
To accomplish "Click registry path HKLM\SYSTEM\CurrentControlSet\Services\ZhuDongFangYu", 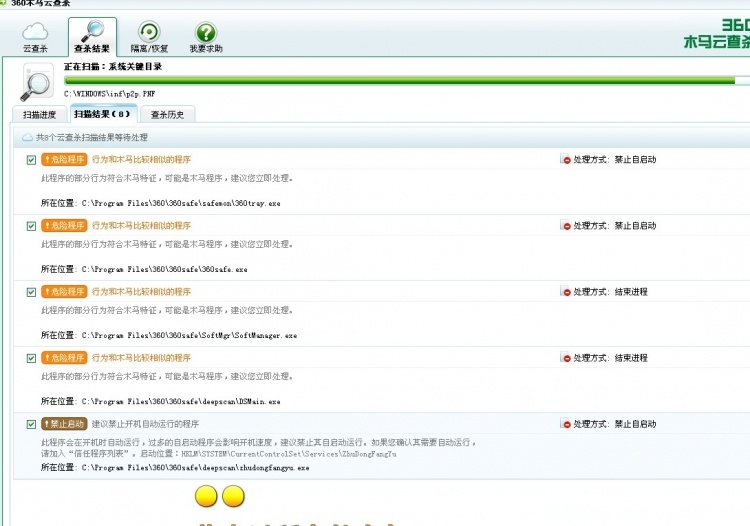I will [289, 454].
